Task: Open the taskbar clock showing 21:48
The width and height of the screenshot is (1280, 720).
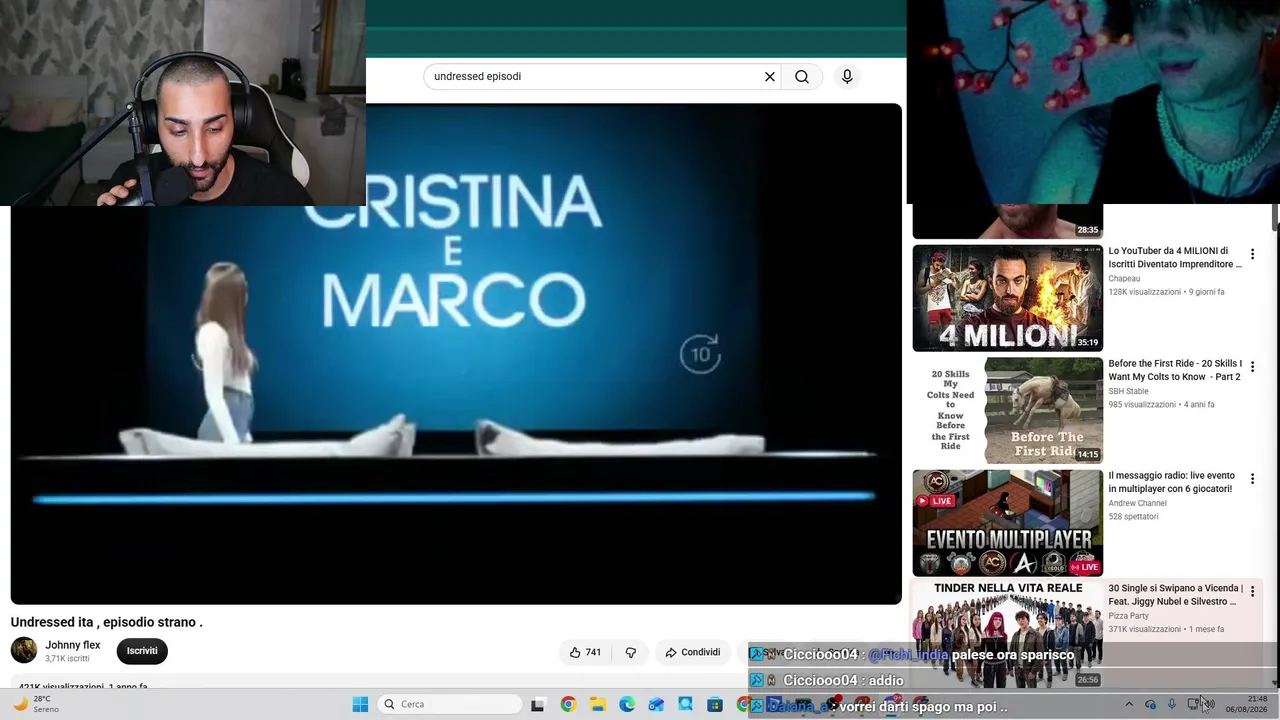Action: tap(1246, 704)
